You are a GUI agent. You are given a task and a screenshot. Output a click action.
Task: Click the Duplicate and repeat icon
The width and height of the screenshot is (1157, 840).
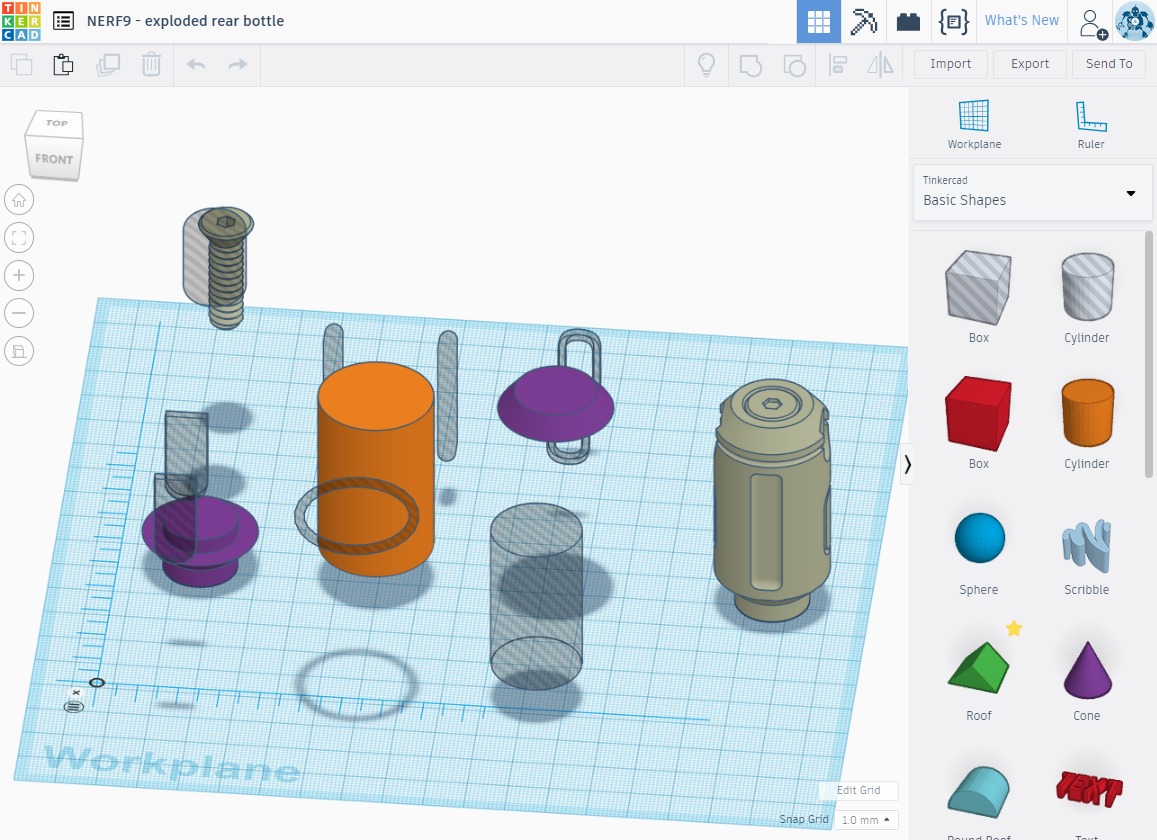(x=108, y=65)
